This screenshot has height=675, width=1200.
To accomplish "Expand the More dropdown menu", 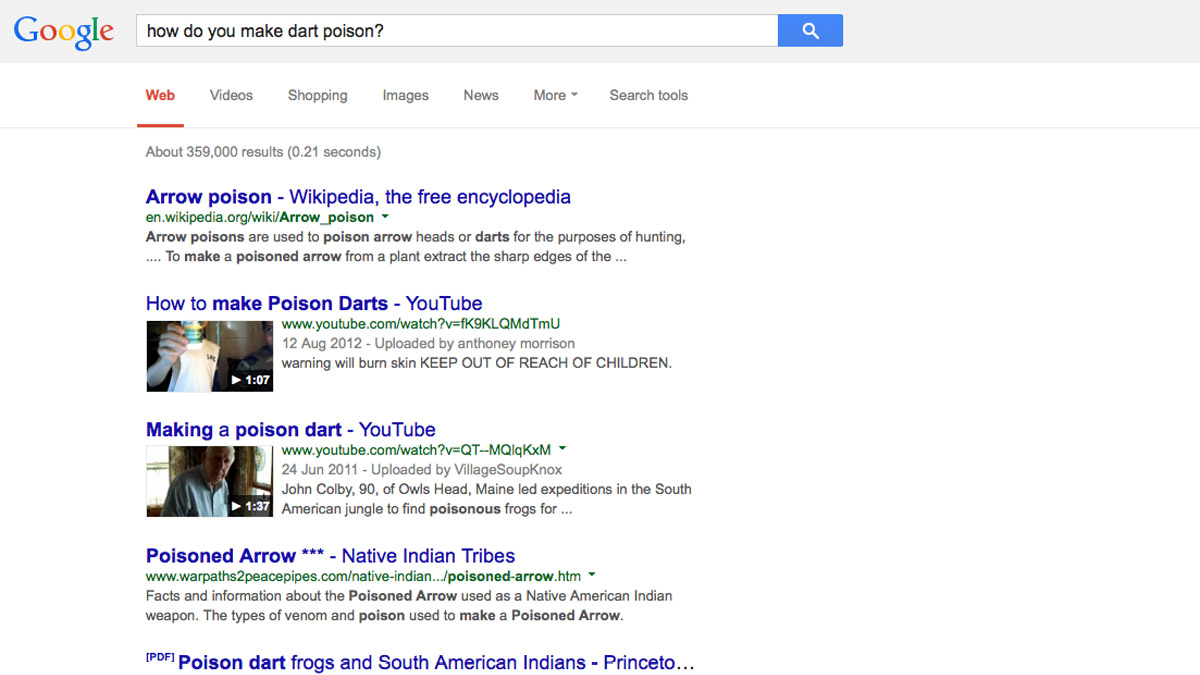I will pos(555,96).
